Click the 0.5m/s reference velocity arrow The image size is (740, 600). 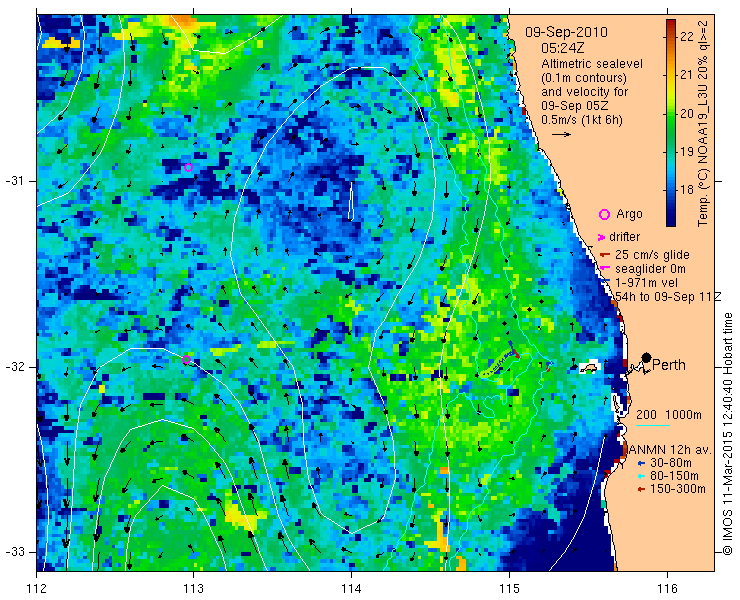562,135
